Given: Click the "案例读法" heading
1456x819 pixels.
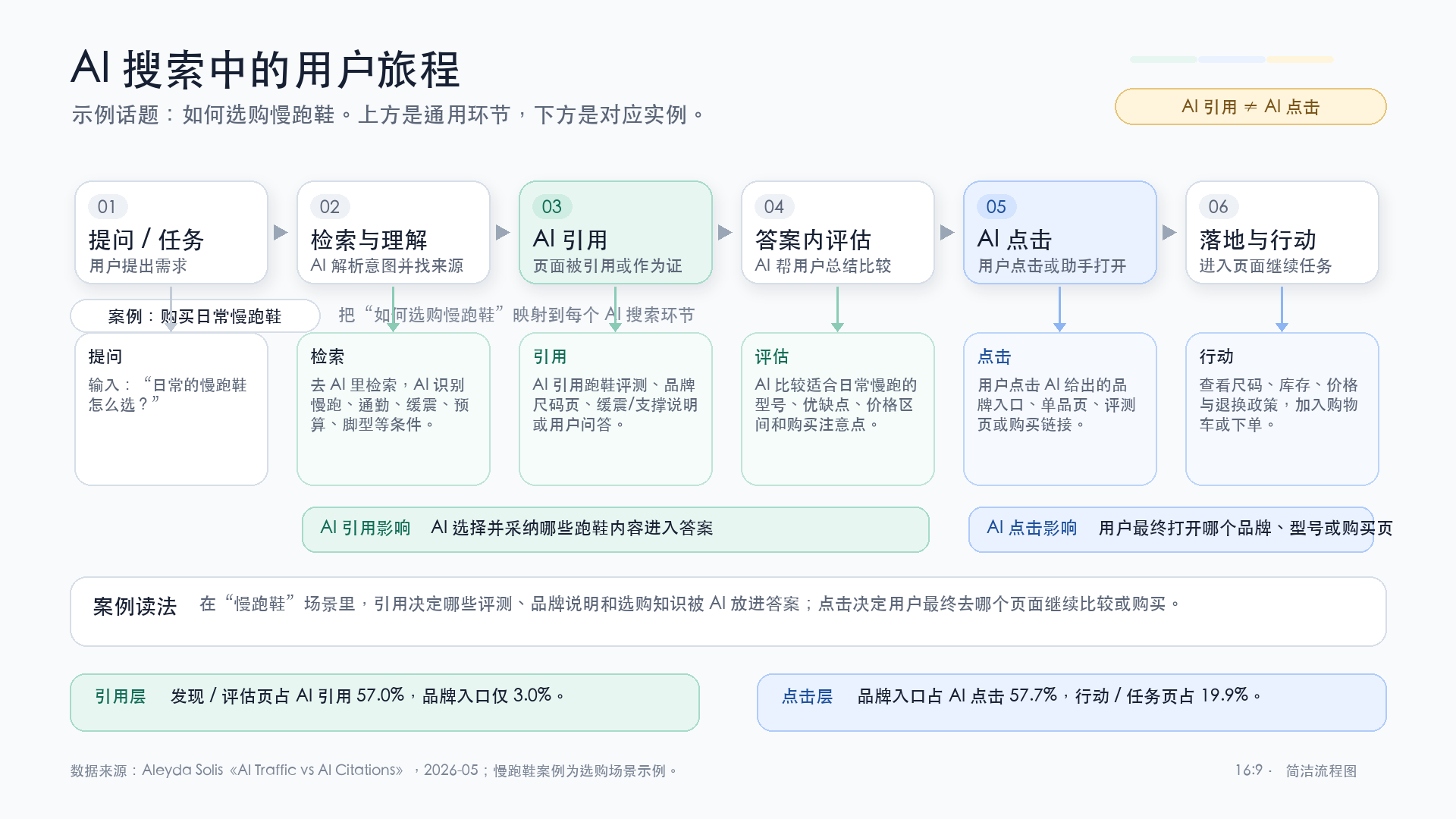Looking at the screenshot, I should point(135,607).
